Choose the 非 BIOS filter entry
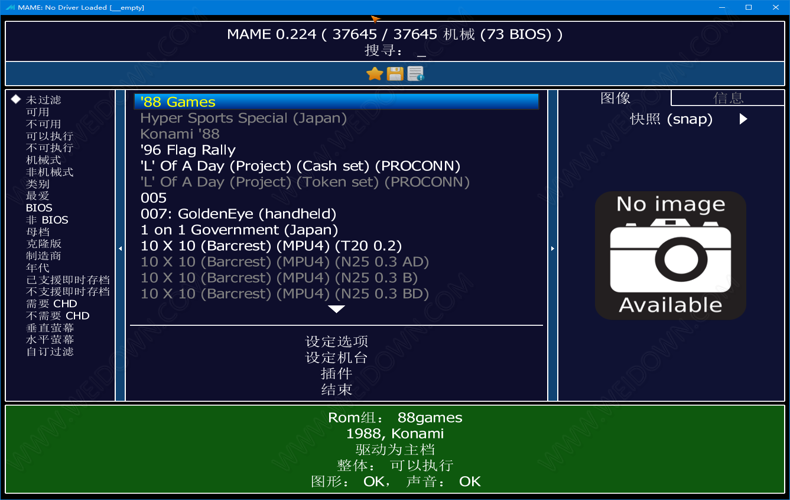 (x=47, y=220)
